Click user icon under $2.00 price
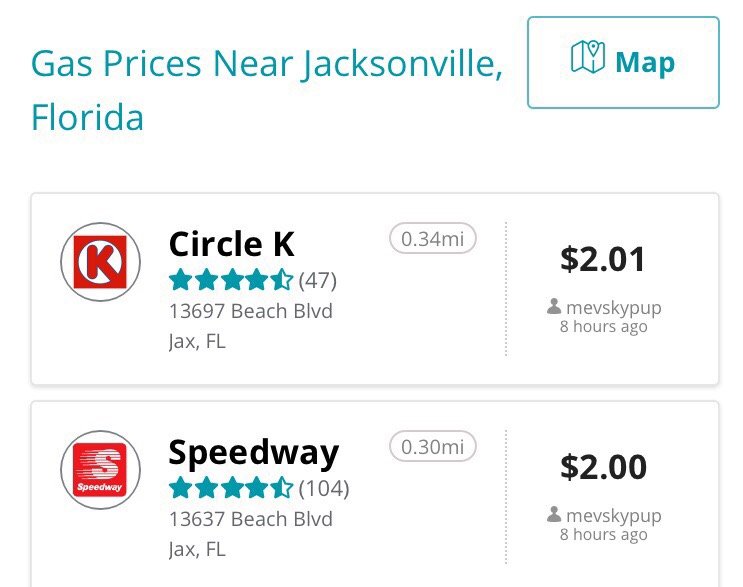The height and width of the screenshot is (587, 743). [x=554, y=514]
